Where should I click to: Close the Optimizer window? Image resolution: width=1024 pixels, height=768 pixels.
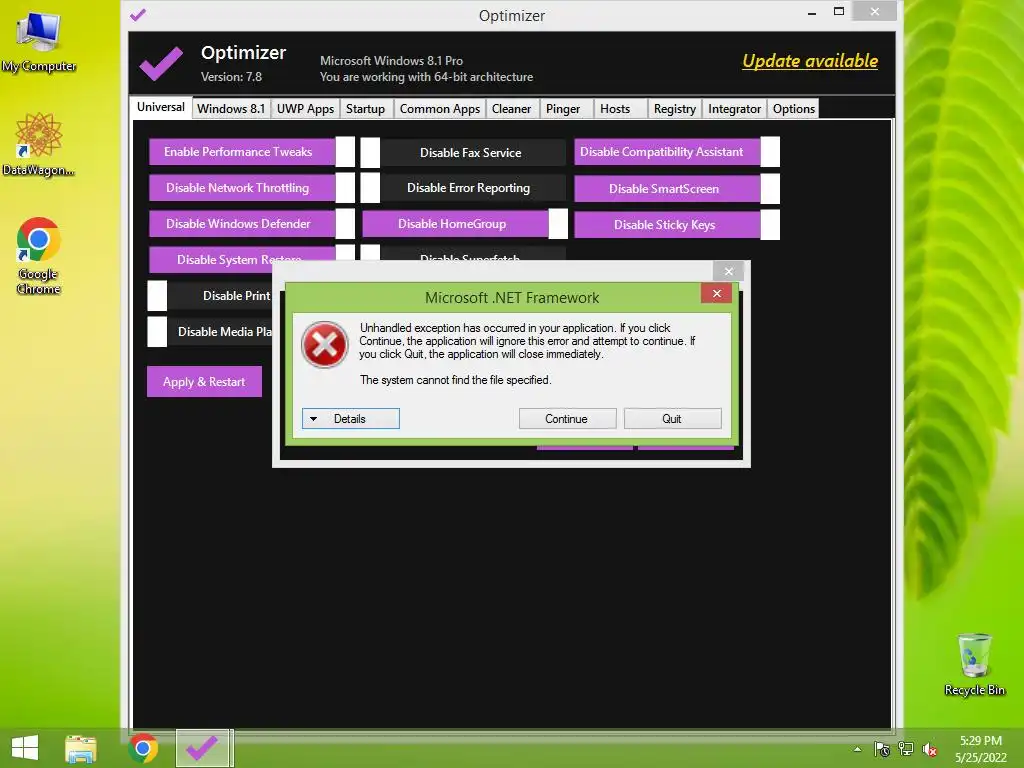tap(875, 11)
